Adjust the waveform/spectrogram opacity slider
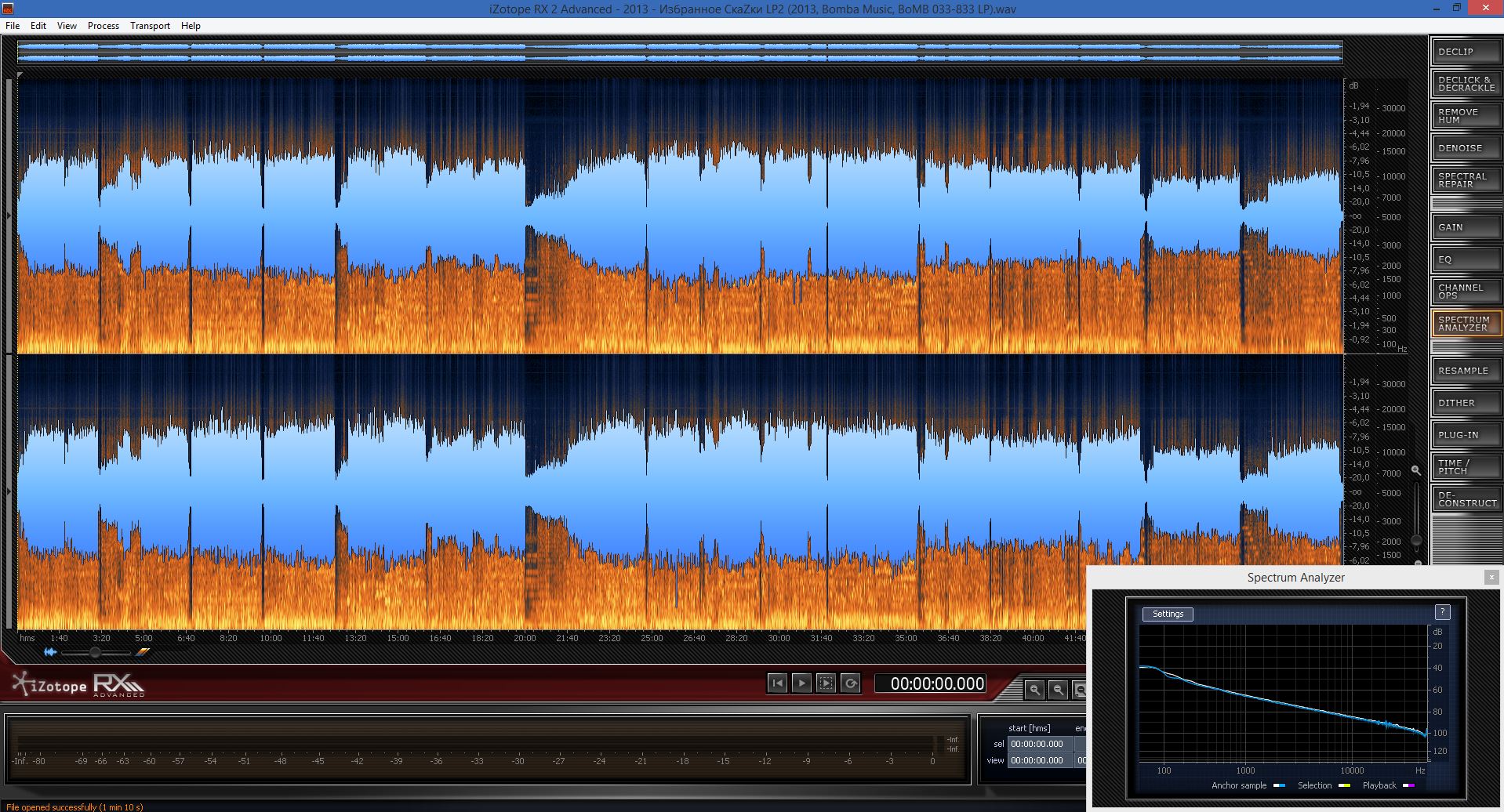This screenshot has width=1504, height=812. click(96, 652)
